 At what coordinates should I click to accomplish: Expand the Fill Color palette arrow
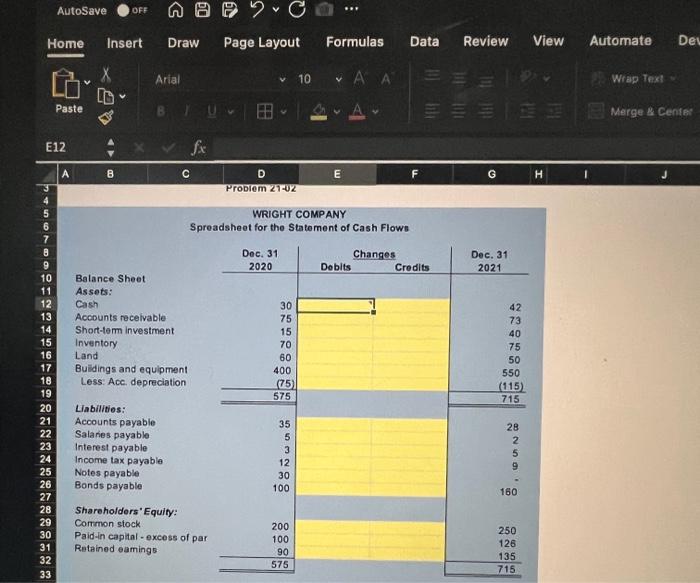coord(337,111)
